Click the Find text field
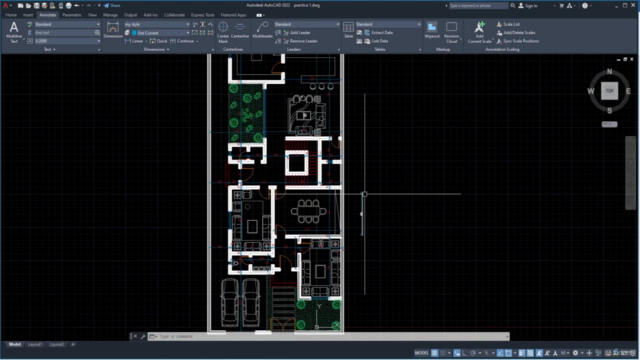Viewport: 640px width, 360px height. [64, 33]
